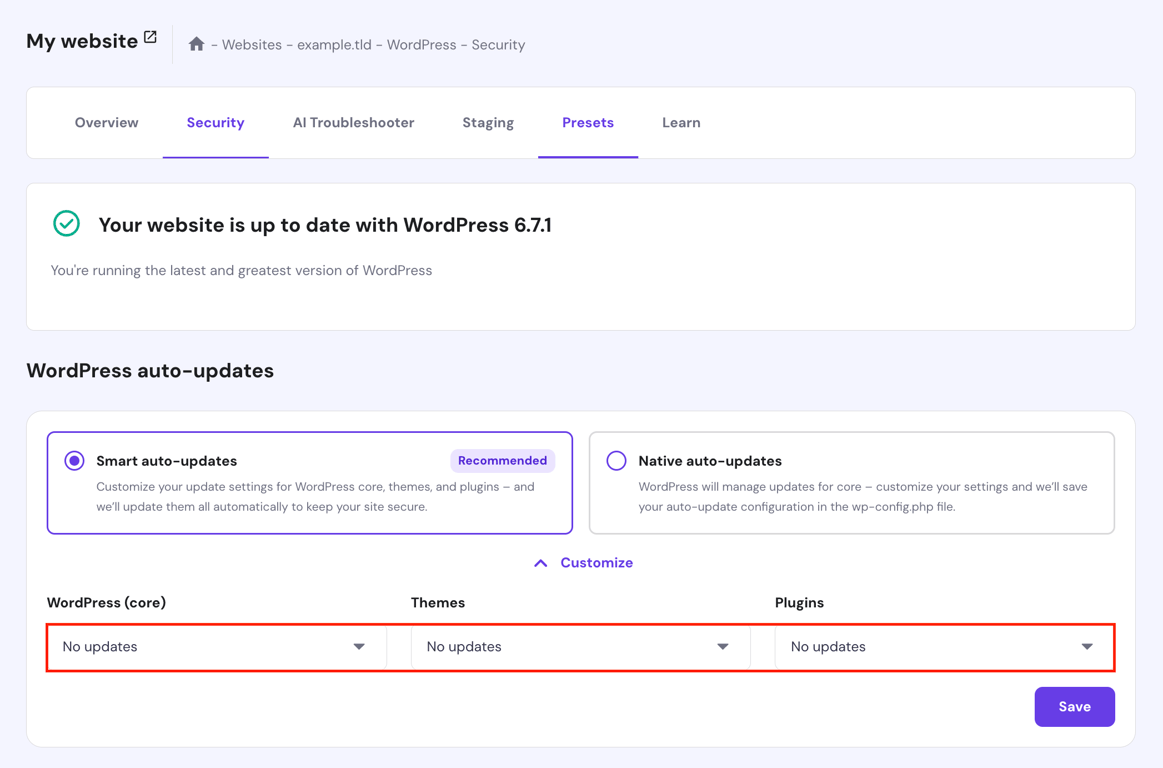
Task: Open the AI Troubleshooter tab
Action: (x=353, y=122)
